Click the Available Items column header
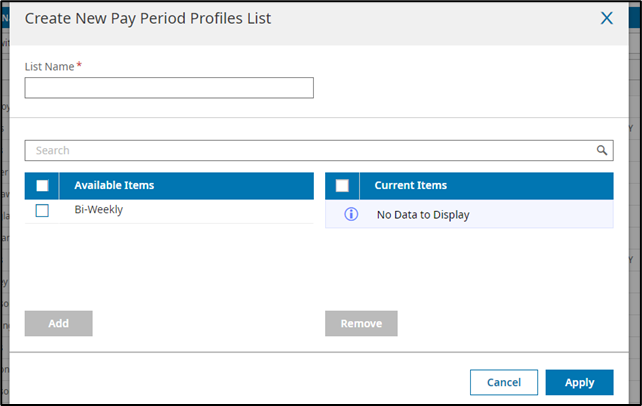Image resolution: width=642 pixels, height=406 pixels. [114, 185]
